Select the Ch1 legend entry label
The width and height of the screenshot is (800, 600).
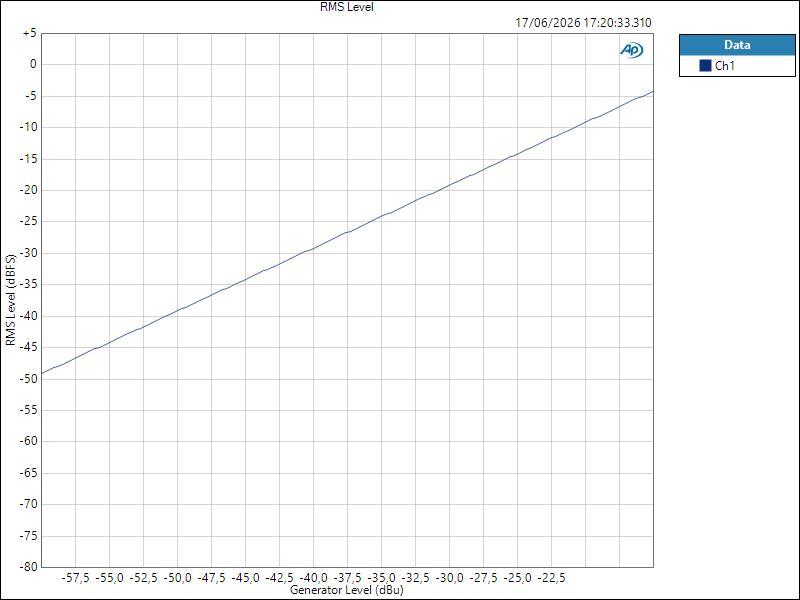(724, 65)
